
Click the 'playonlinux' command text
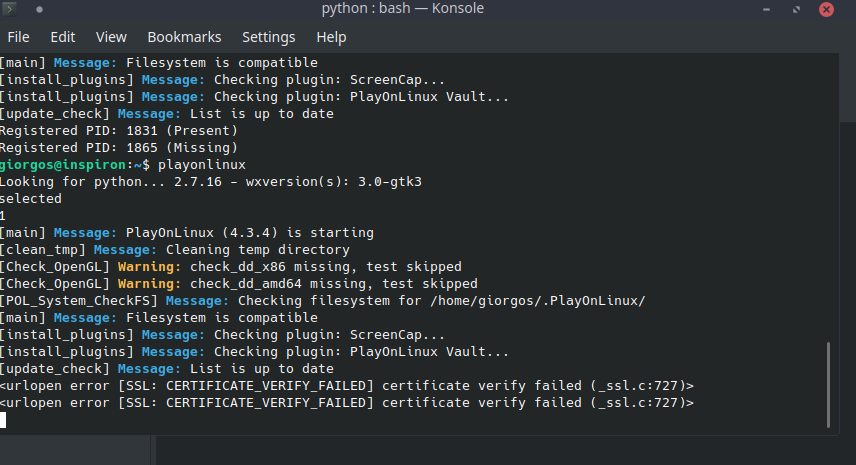pyautogui.click(x=202, y=165)
